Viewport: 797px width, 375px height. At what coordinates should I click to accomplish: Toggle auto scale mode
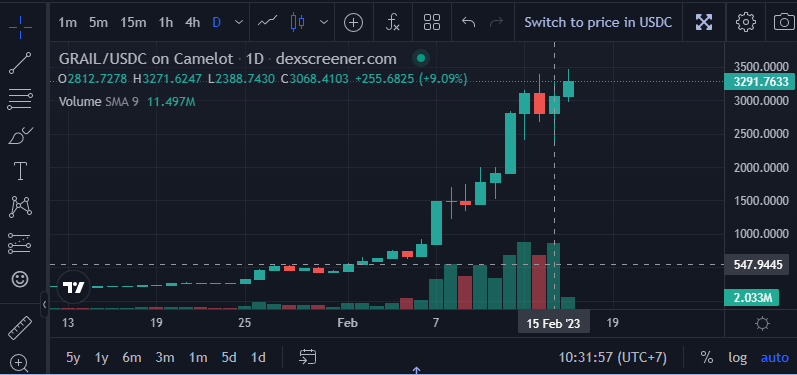775,358
